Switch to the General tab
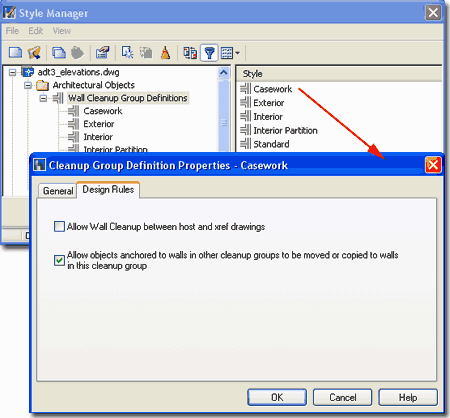Image resolution: width=450 pixels, height=418 pixels. point(58,191)
